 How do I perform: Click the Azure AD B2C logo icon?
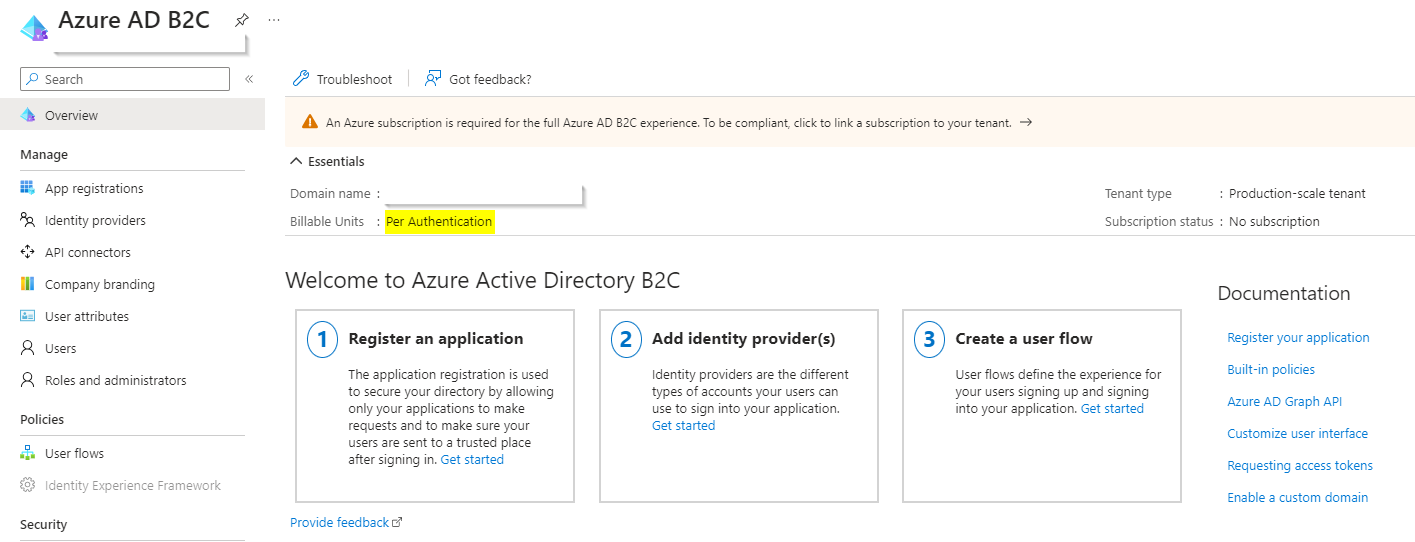pos(34,27)
